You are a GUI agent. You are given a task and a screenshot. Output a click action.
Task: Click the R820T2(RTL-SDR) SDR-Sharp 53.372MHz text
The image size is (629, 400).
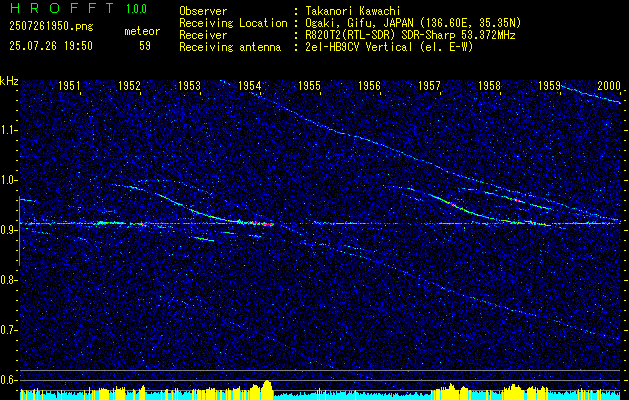[410, 35]
